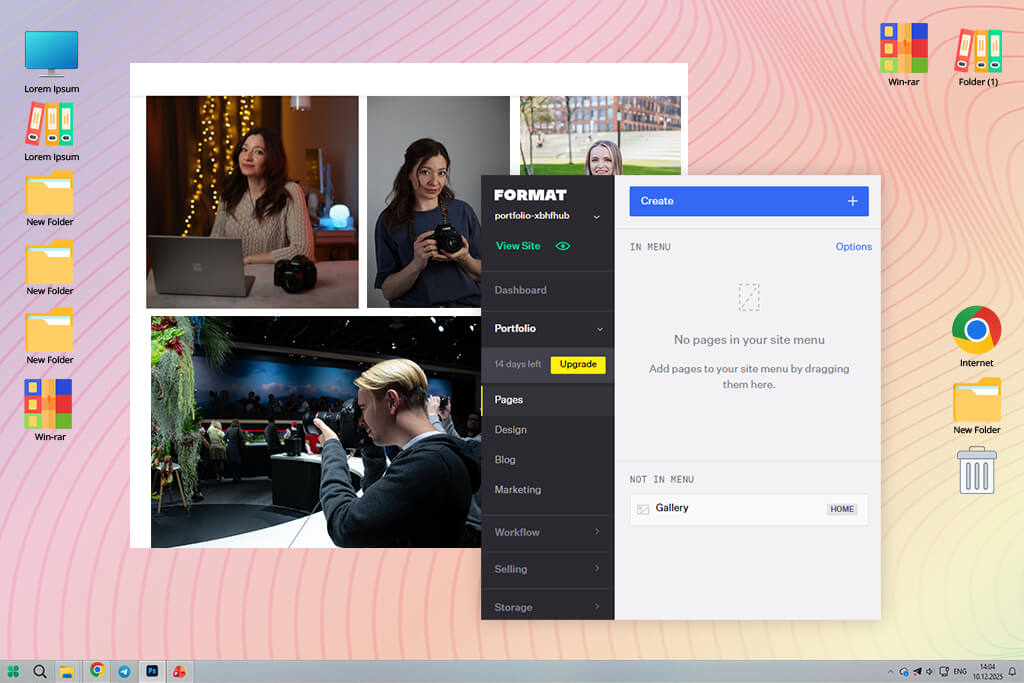Open the Start menu clover icon
This screenshot has width=1024, height=683.
pyautogui.click(x=14, y=671)
